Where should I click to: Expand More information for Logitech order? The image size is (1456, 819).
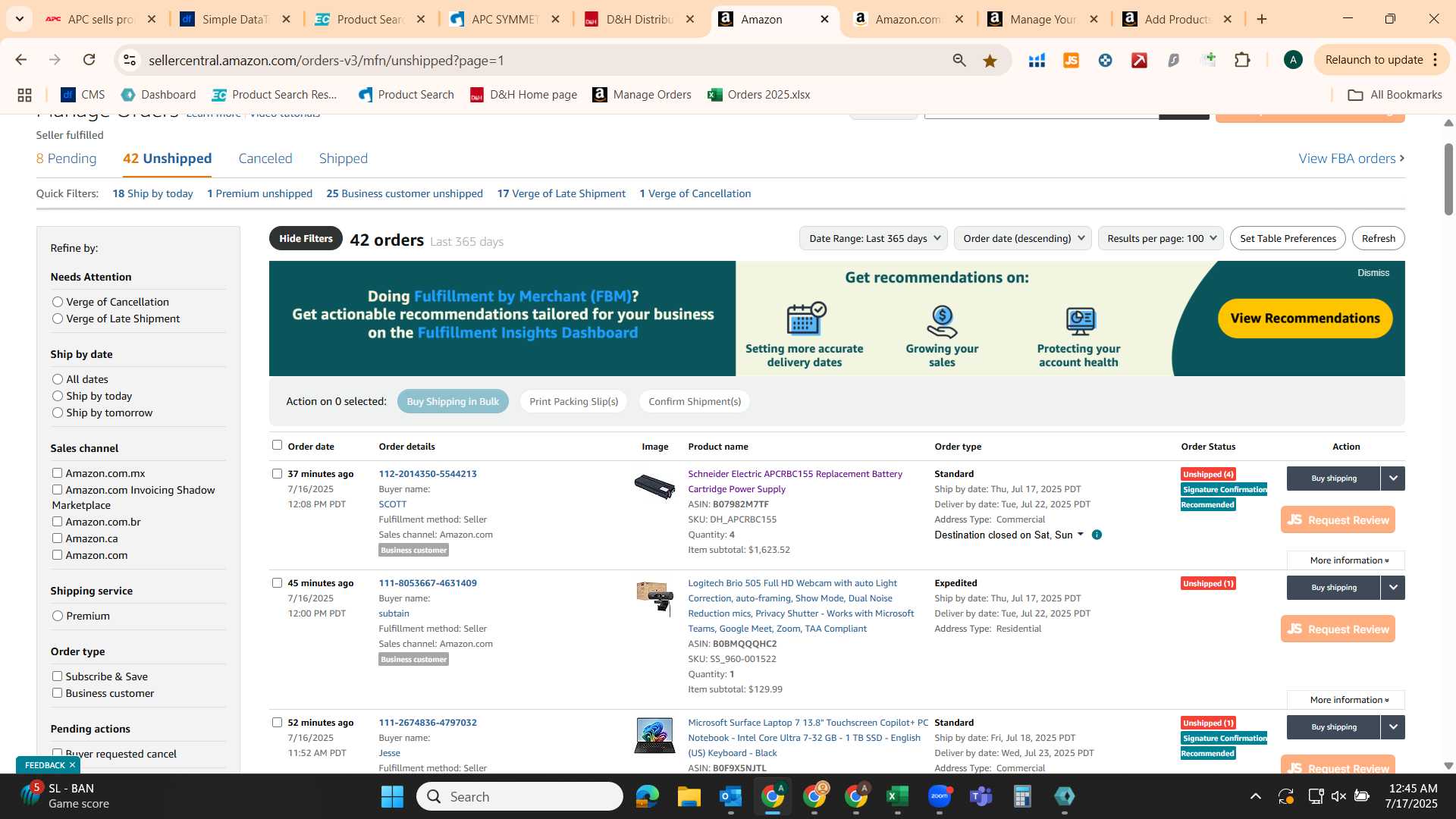tap(1346, 700)
